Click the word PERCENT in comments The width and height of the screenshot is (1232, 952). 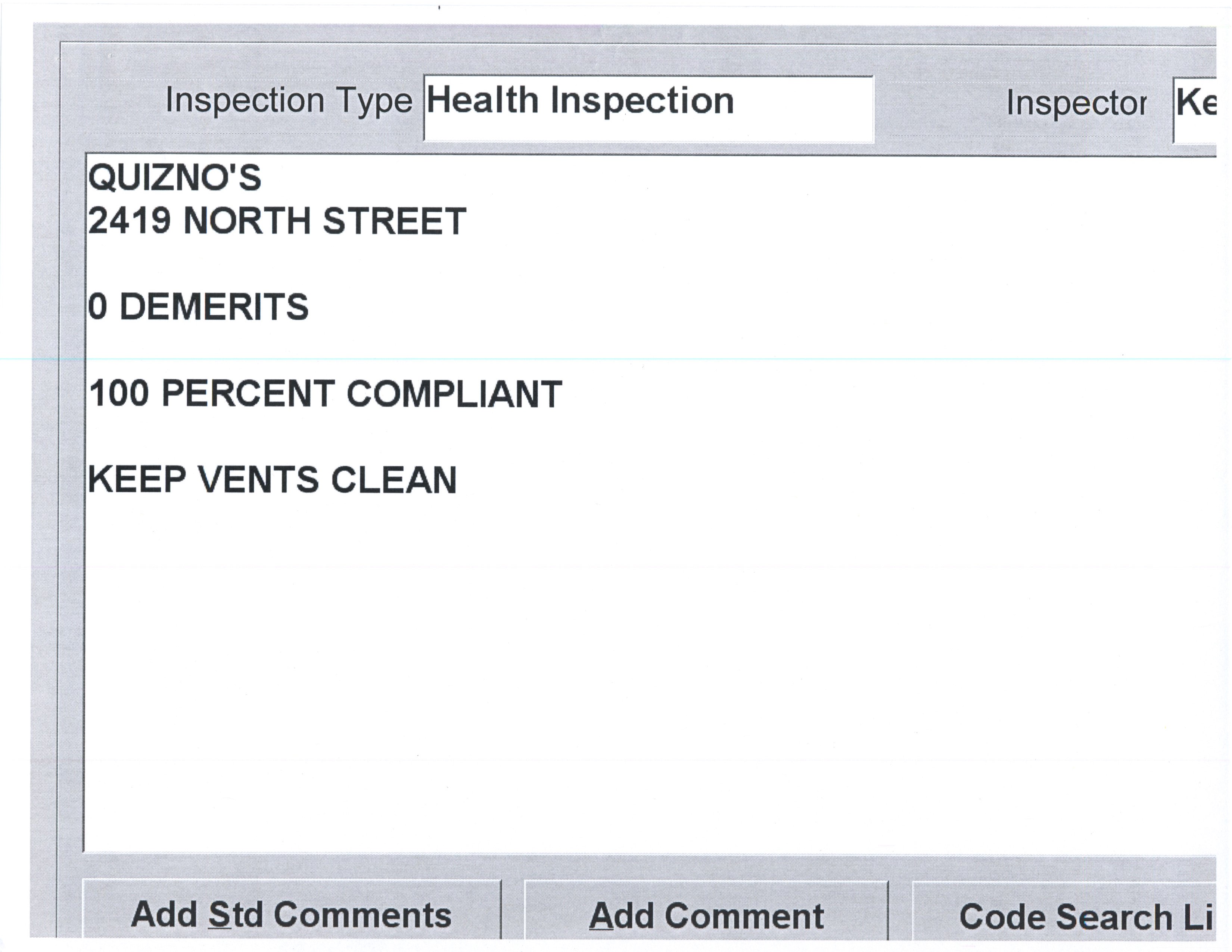(248, 393)
